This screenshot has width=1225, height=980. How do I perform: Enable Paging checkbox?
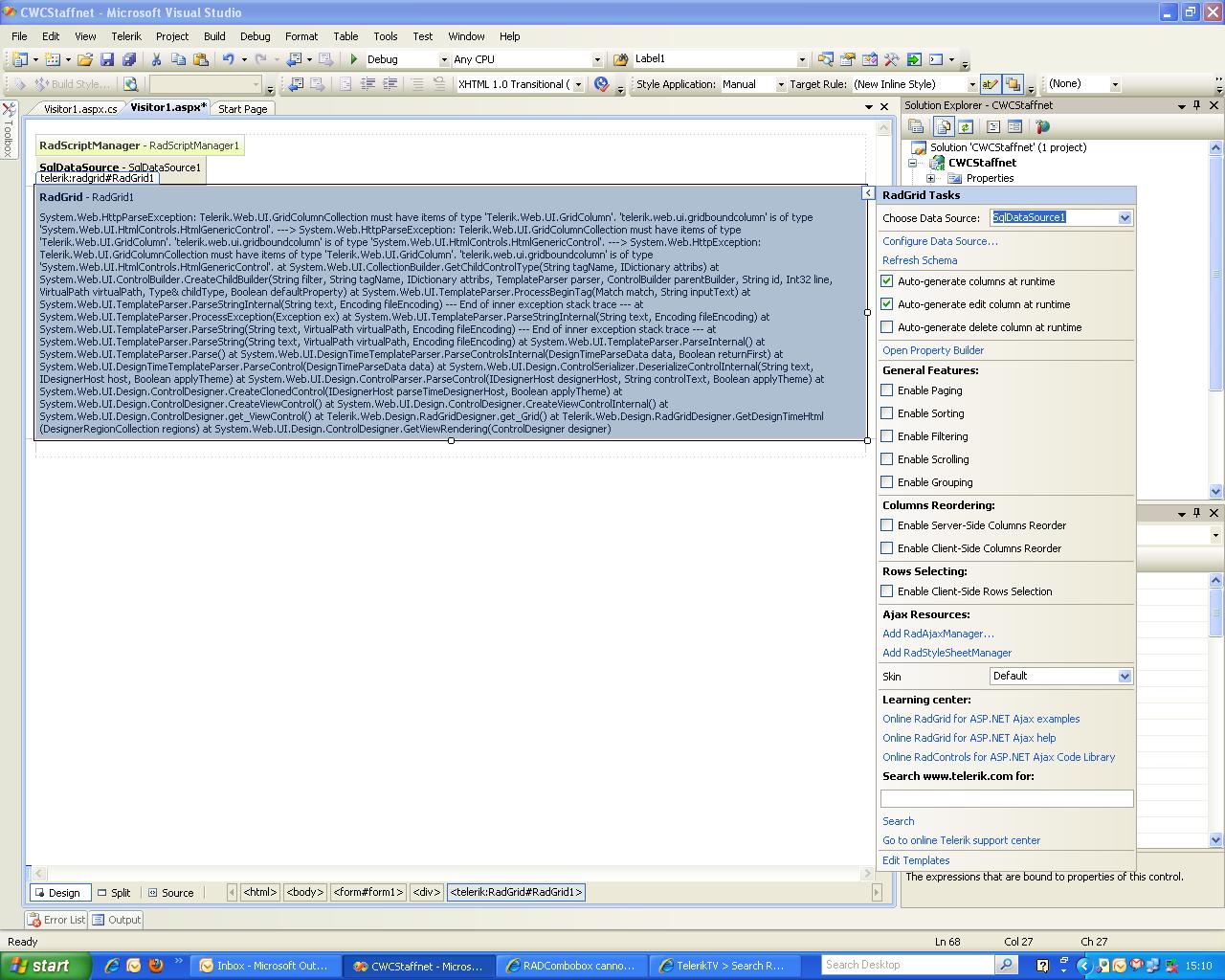click(x=887, y=390)
